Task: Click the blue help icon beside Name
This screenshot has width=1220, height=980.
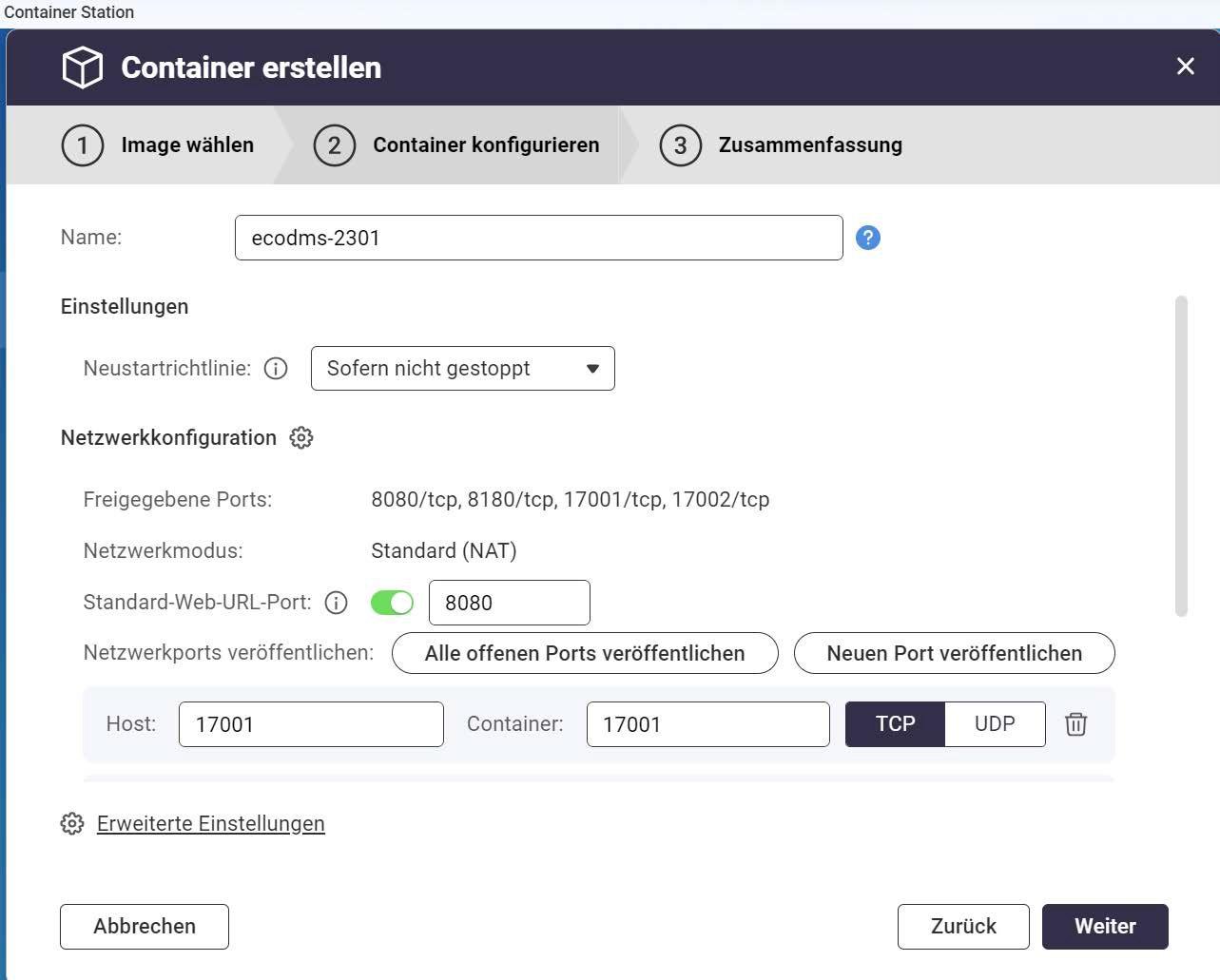Action: [x=867, y=238]
